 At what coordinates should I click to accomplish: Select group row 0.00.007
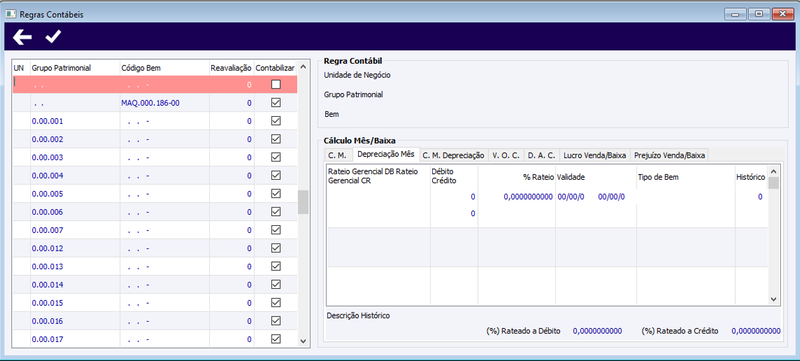[155, 230]
